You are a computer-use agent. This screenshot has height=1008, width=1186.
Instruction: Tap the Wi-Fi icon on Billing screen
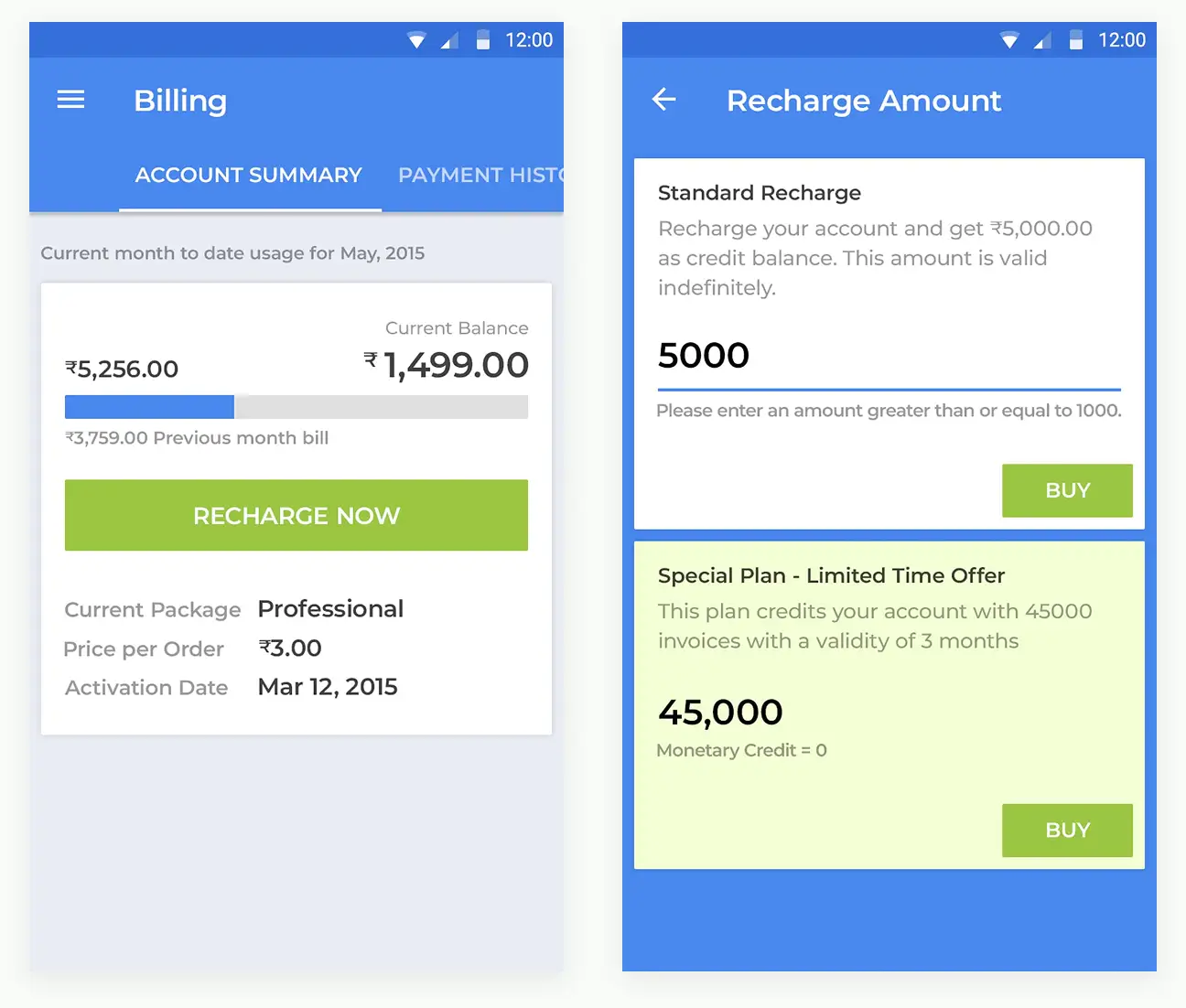[416, 40]
